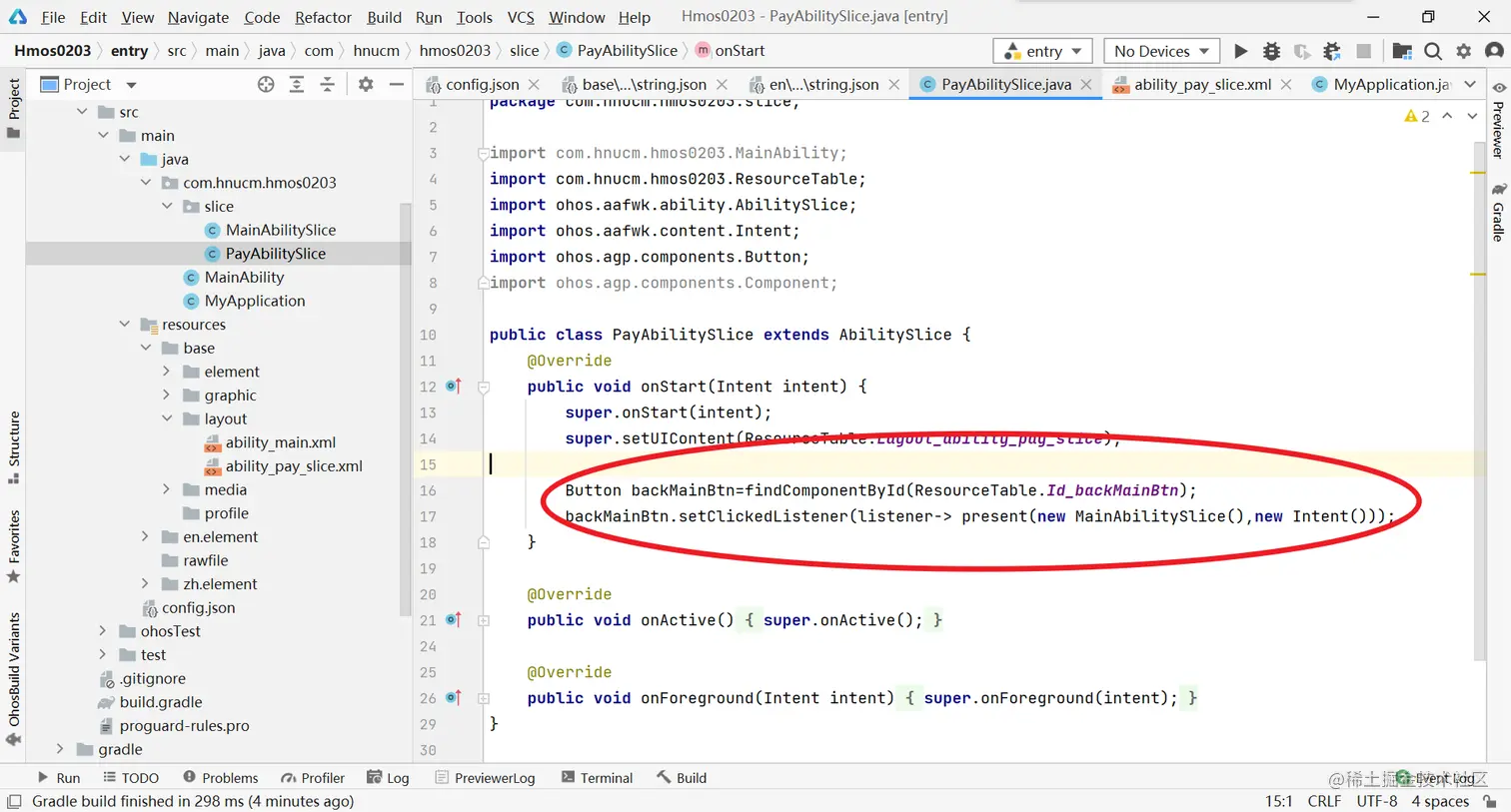Open the PreviewerLog tool window
The width and height of the screenshot is (1511, 812).
(486, 778)
